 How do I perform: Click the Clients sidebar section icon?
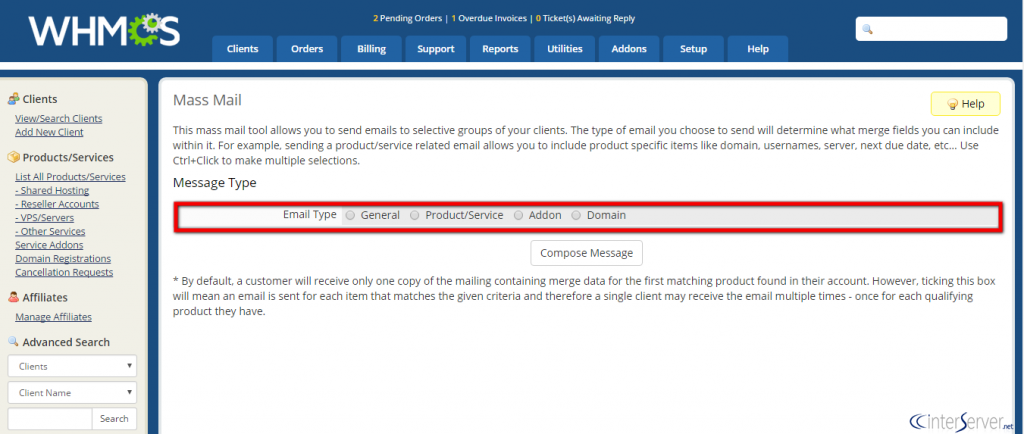point(14,99)
